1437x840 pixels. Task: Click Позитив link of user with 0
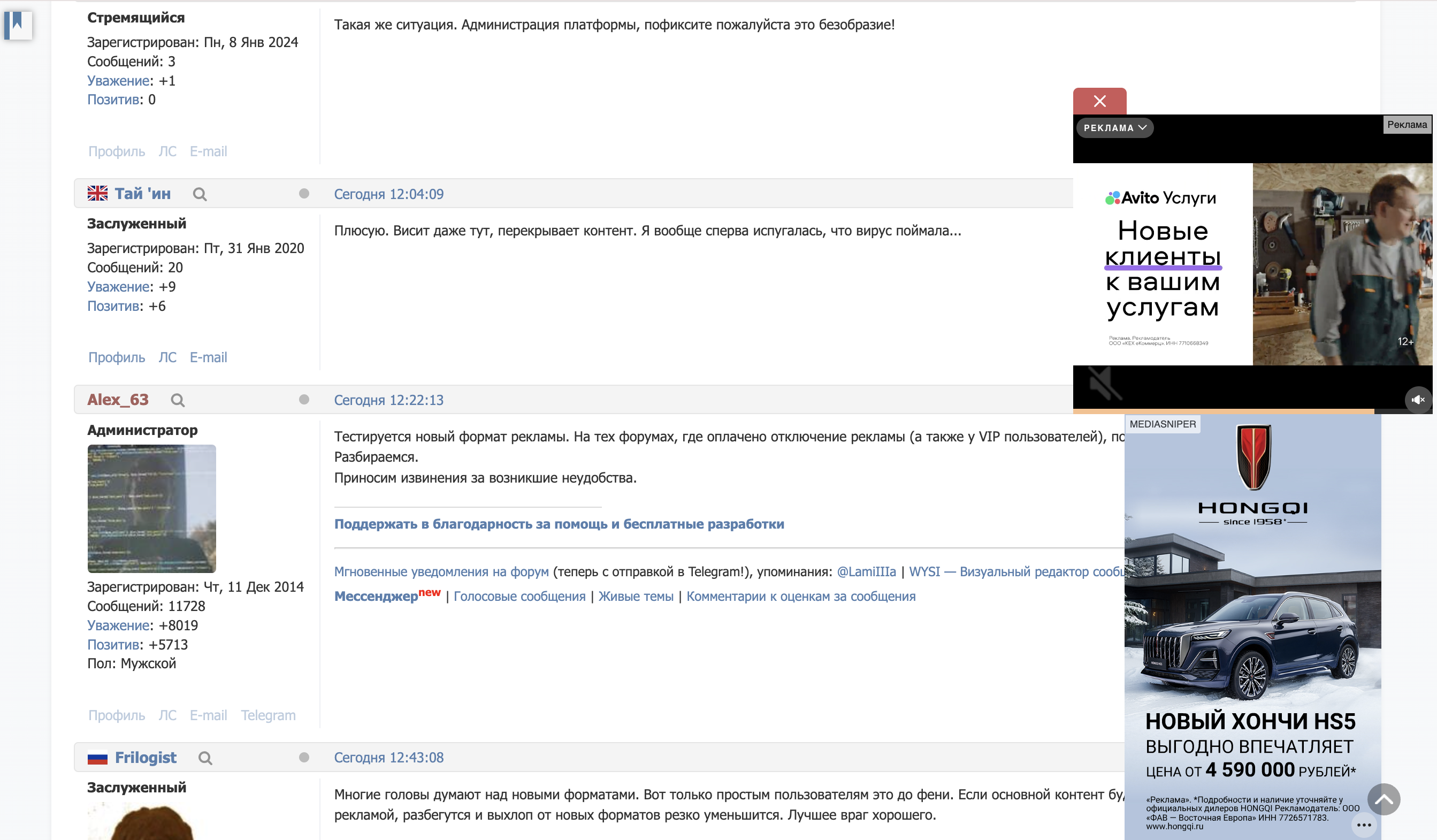(113, 99)
